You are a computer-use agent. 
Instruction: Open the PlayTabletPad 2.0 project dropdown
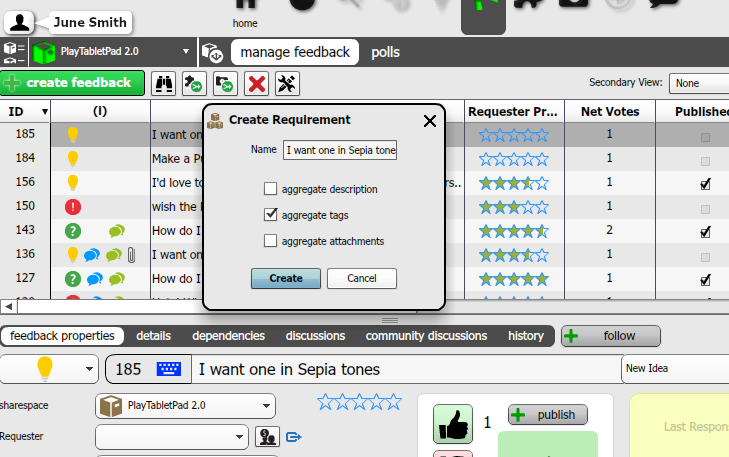click(x=112, y=52)
